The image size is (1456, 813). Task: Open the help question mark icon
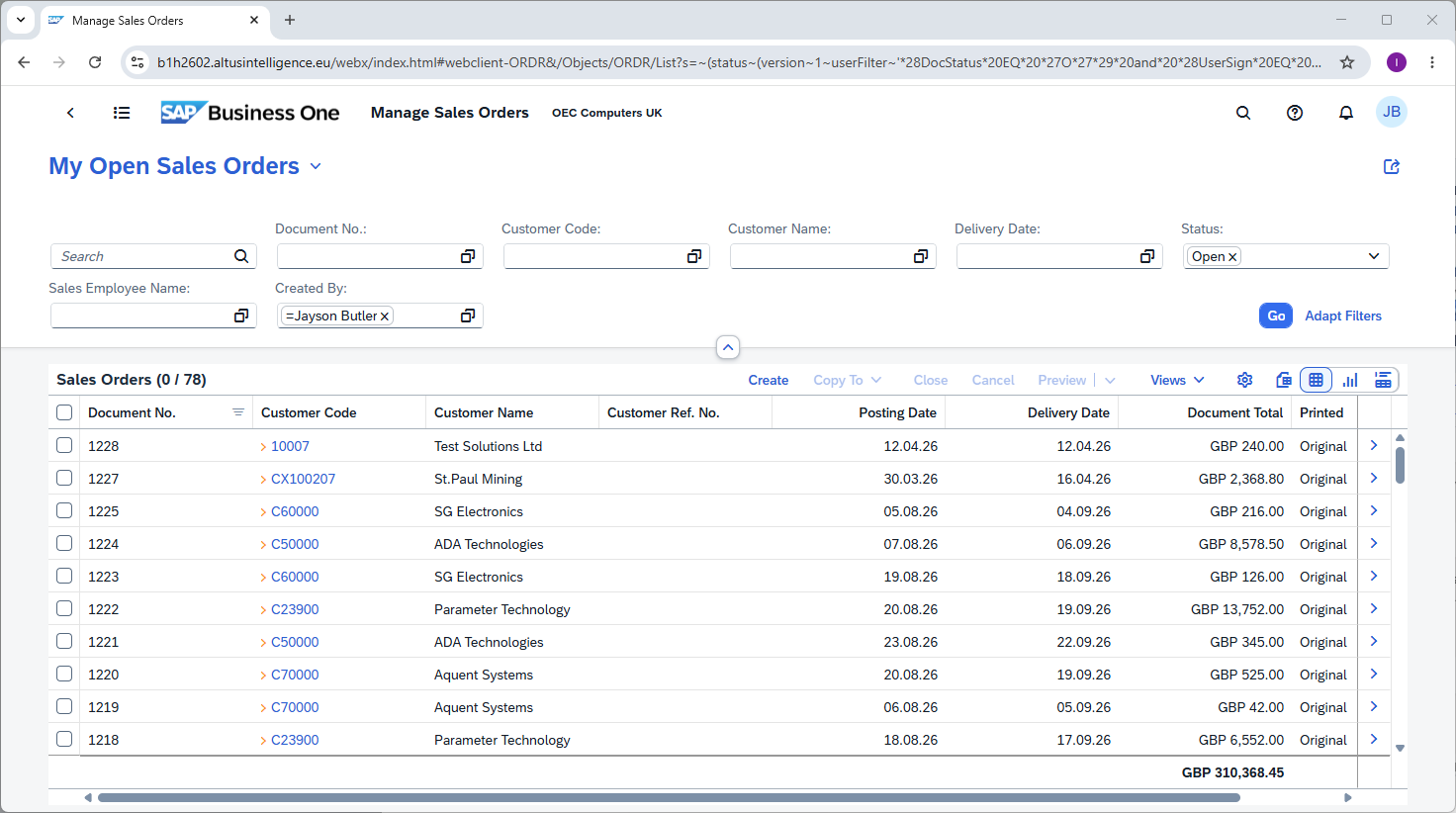tap(1295, 113)
